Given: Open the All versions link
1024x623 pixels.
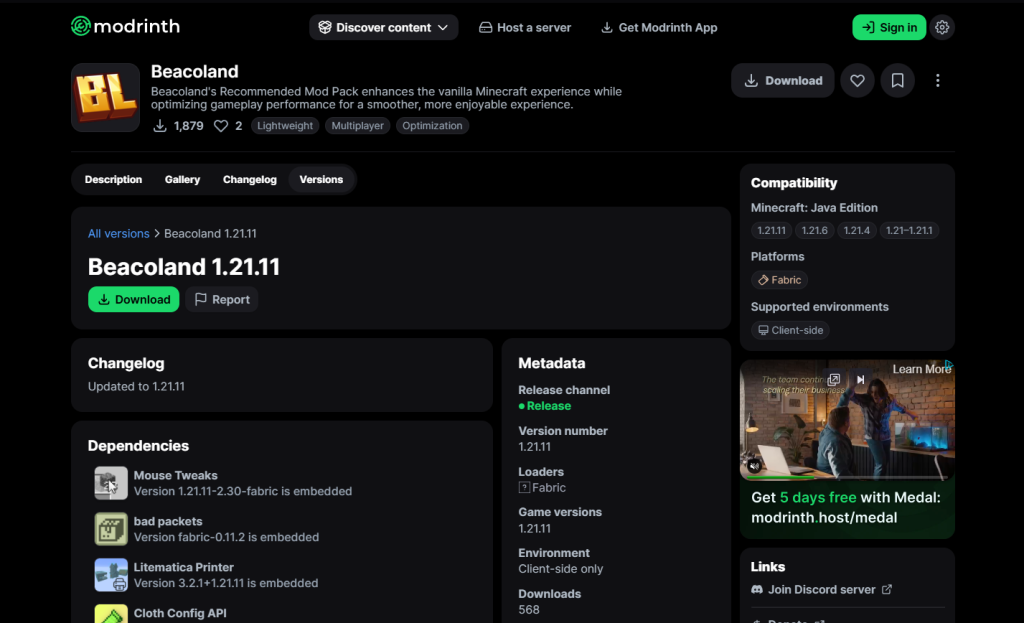Looking at the screenshot, I should click(119, 233).
